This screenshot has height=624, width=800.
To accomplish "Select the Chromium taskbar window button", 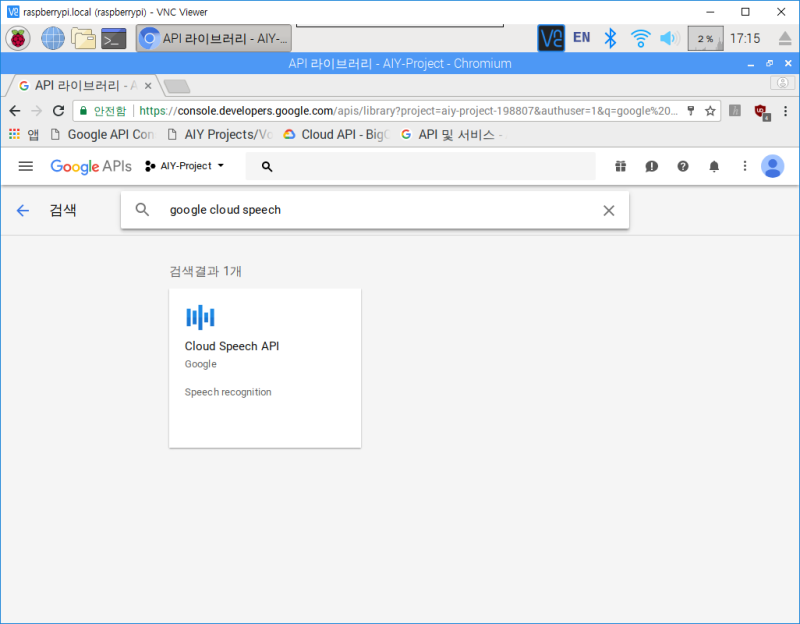I will tap(214, 38).
